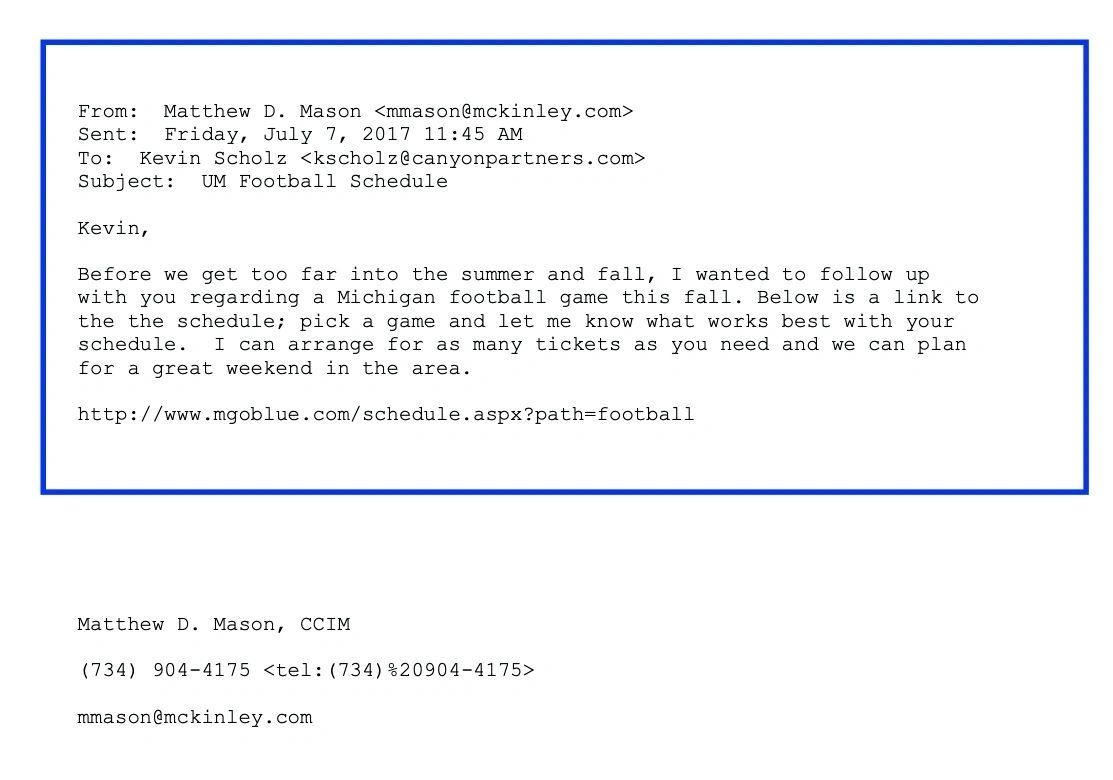The width and height of the screenshot is (1113, 780).
Task: Click mmason@mckinley.com in the signature
Action: [194, 717]
